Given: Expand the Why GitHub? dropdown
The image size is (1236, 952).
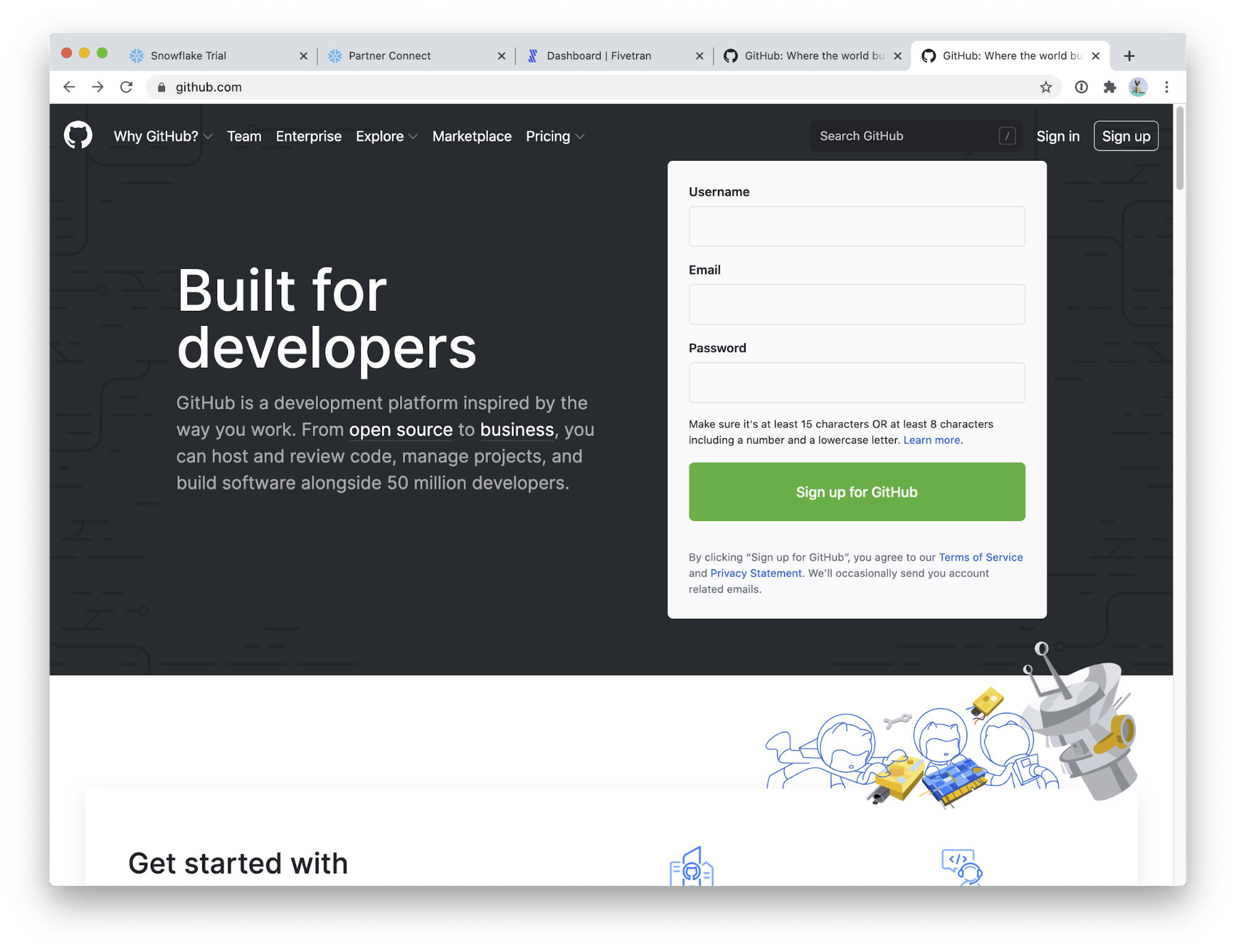Looking at the screenshot, I should pyautogui.click(x=163, y=136).
